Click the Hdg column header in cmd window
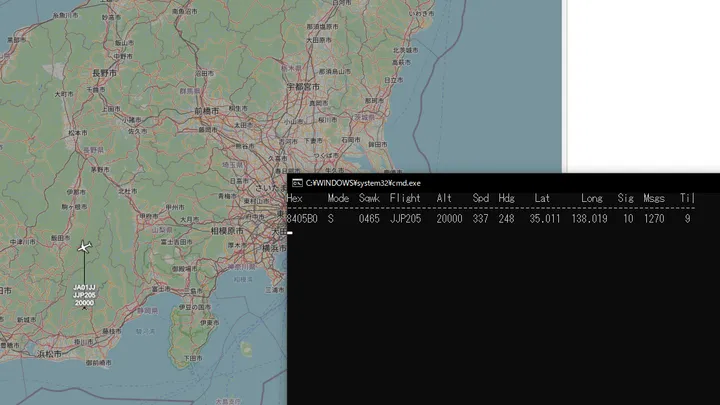This screenshot has height=405, width=720. click(x=506, y=198)
